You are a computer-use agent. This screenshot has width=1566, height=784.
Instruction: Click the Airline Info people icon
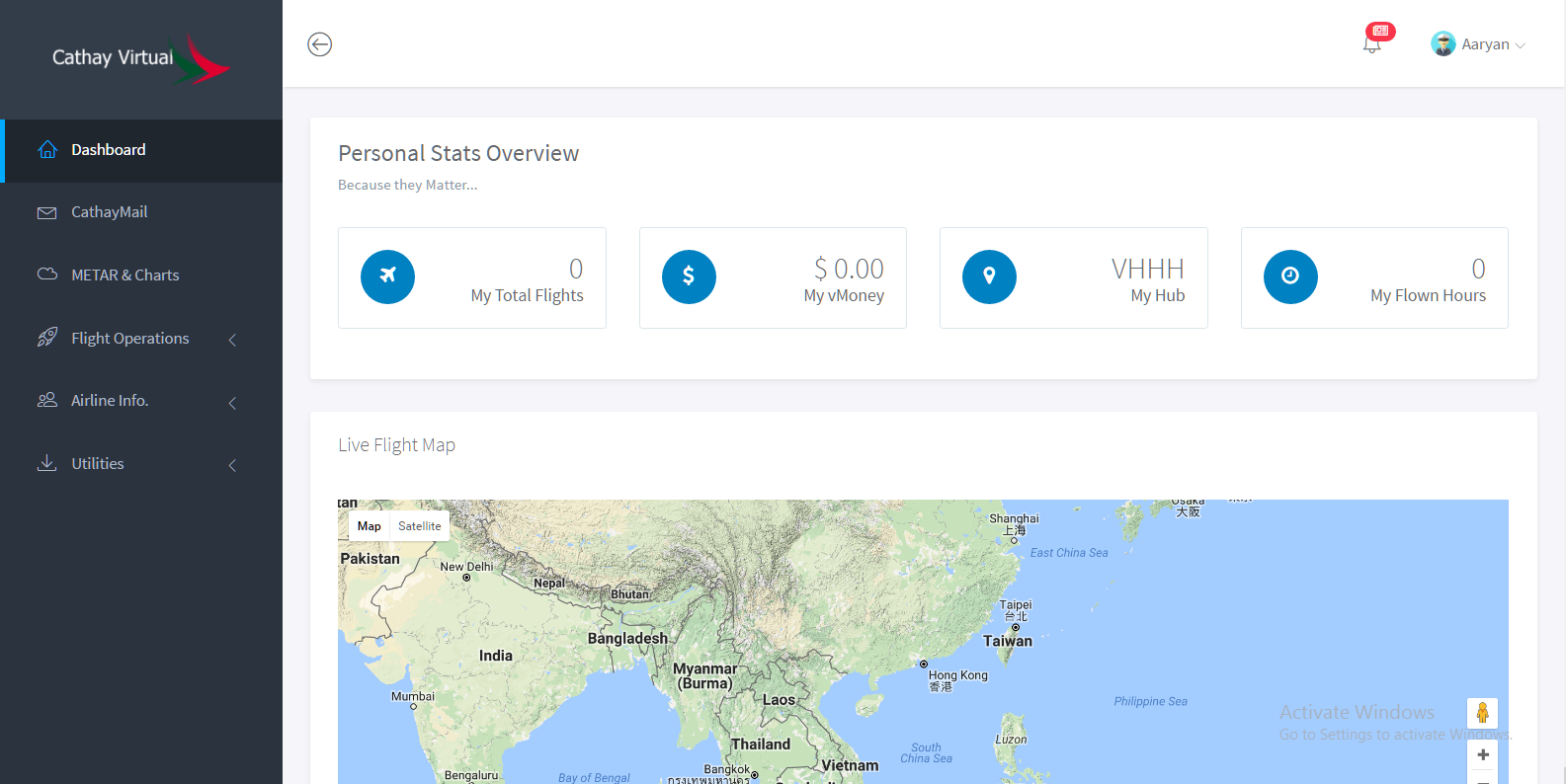[46, 400]
